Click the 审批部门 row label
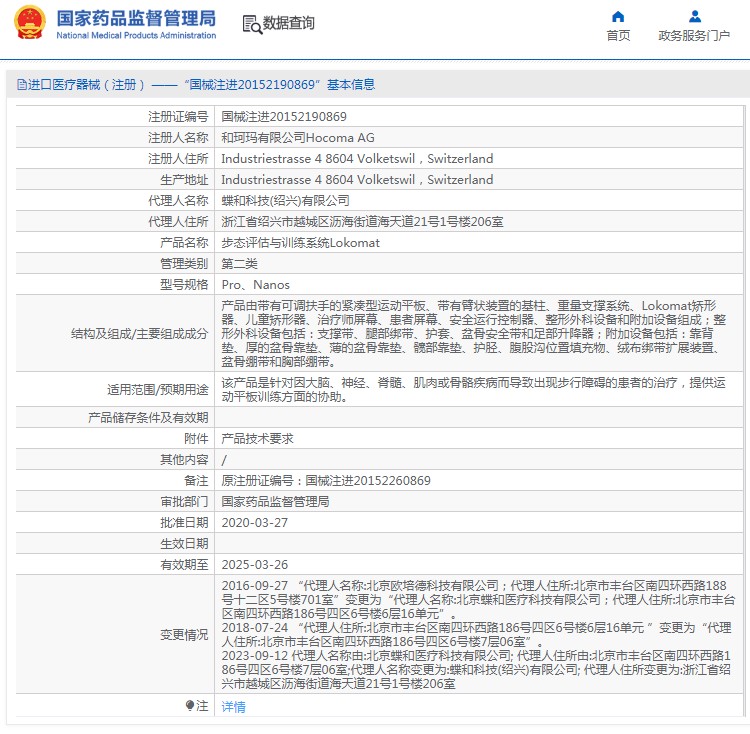Screen dimensions: 750x734 [x=184, y=502]
